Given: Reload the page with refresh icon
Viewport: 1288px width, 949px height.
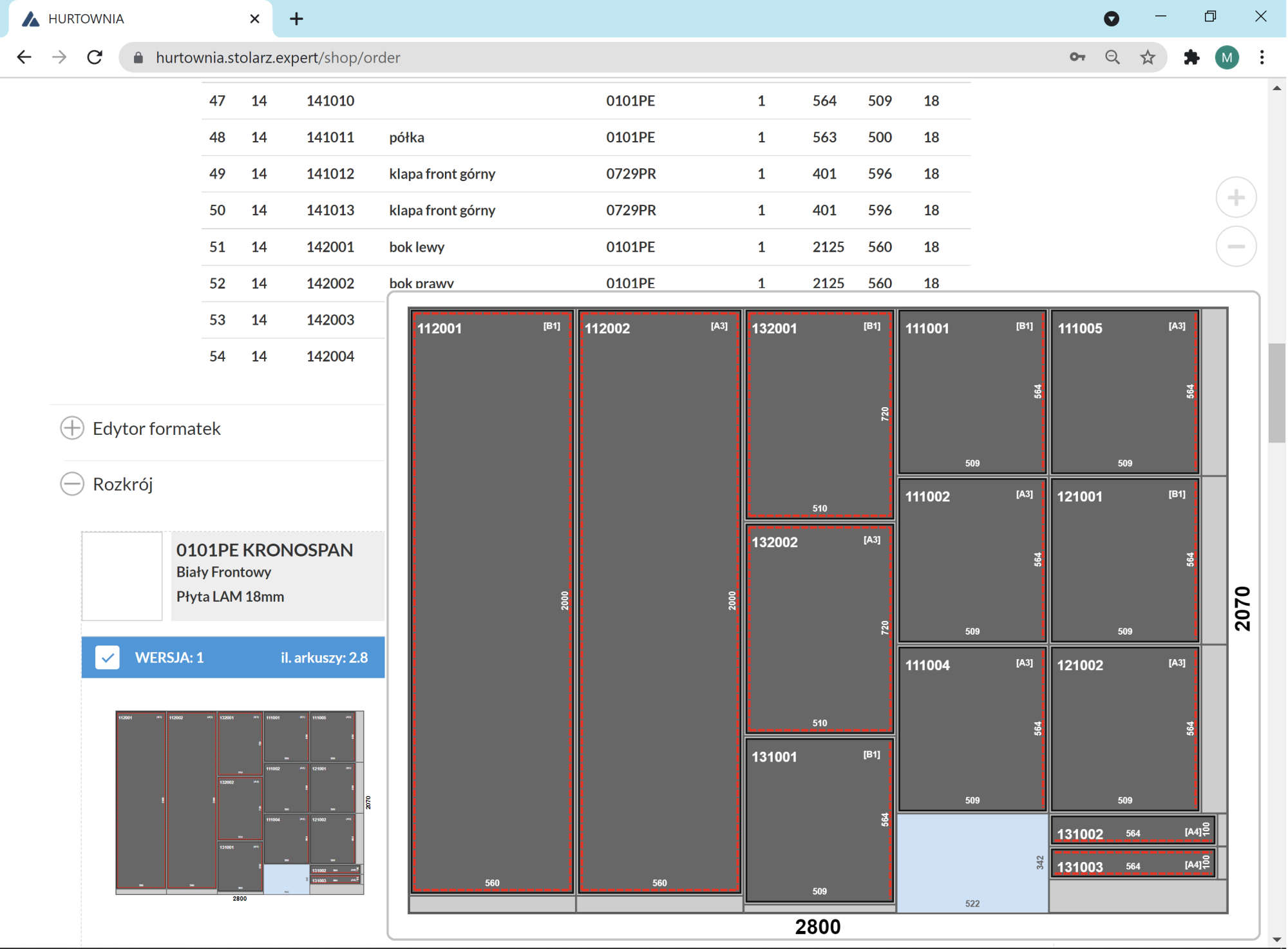Looking at the screenshot, I should click(95, 57).
